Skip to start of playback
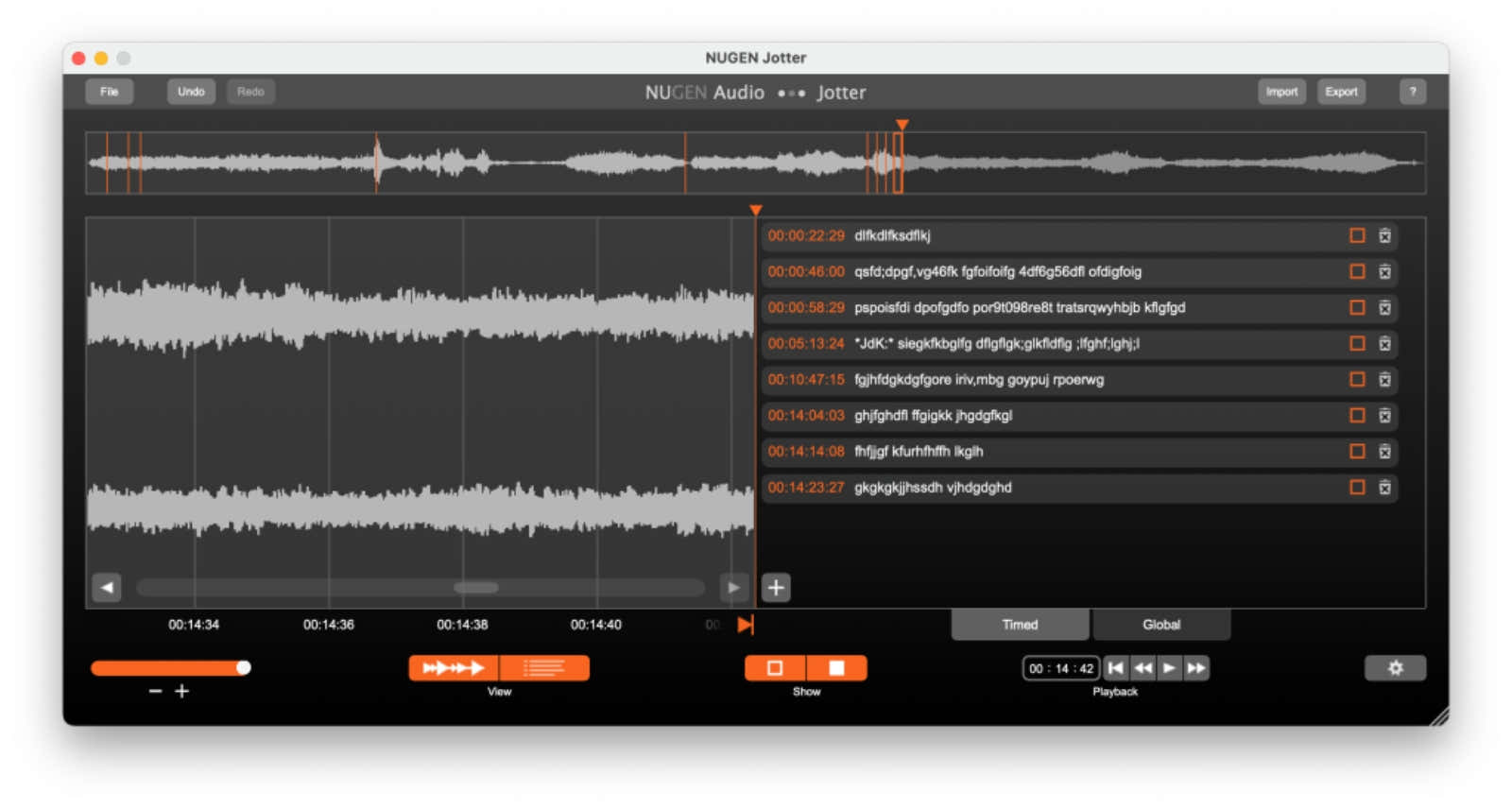The height and width of the screenshot is (809, 1512). 1116,668
